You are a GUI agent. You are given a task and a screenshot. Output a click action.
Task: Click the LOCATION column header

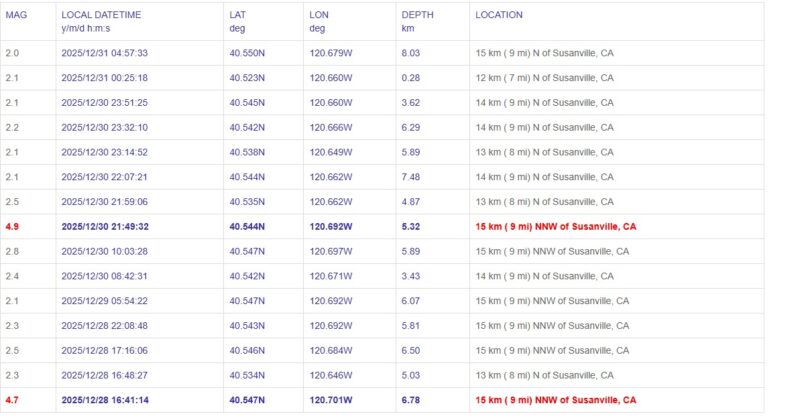(x=499, y=15)
